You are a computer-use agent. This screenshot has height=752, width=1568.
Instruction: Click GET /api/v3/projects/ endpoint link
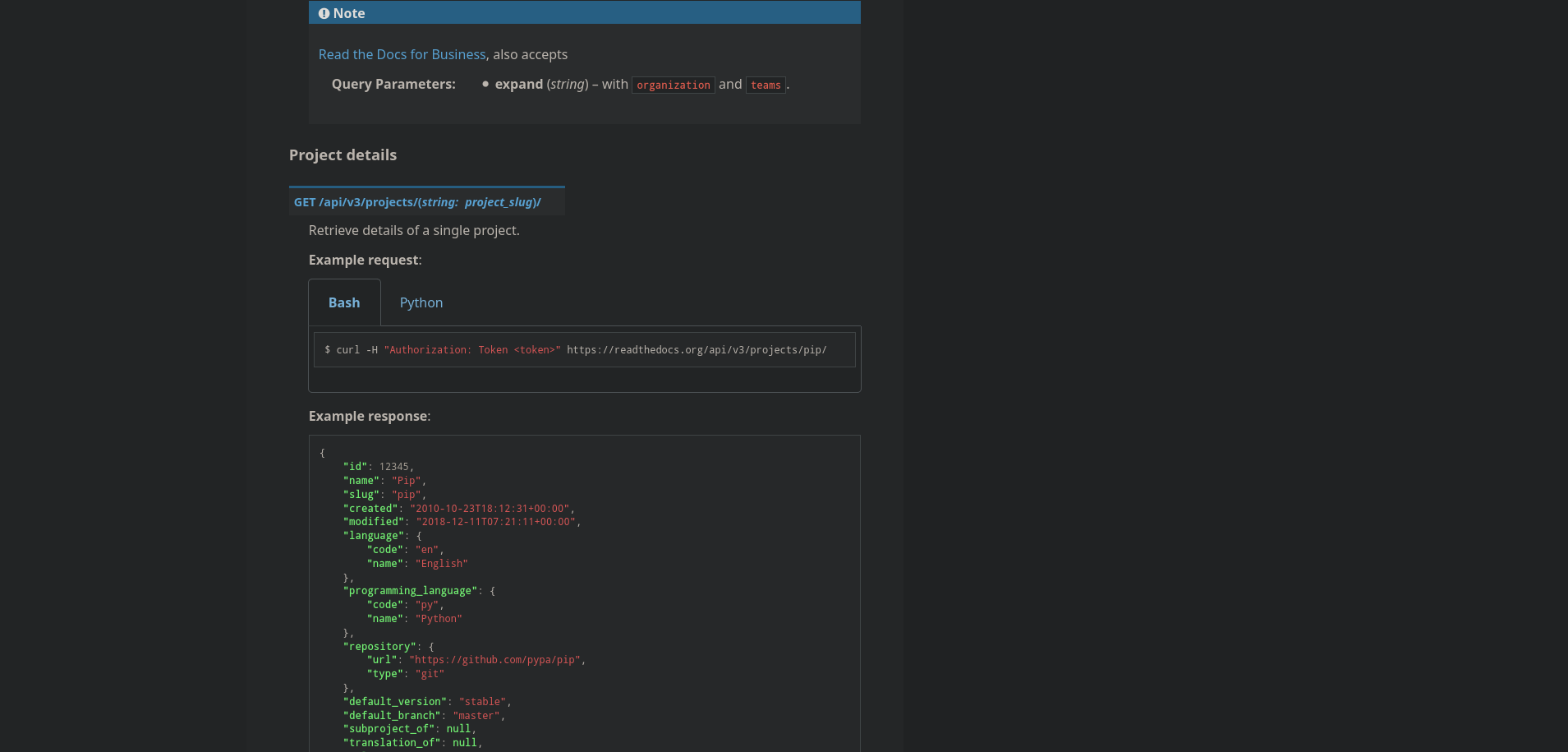(x=417, y=202)
